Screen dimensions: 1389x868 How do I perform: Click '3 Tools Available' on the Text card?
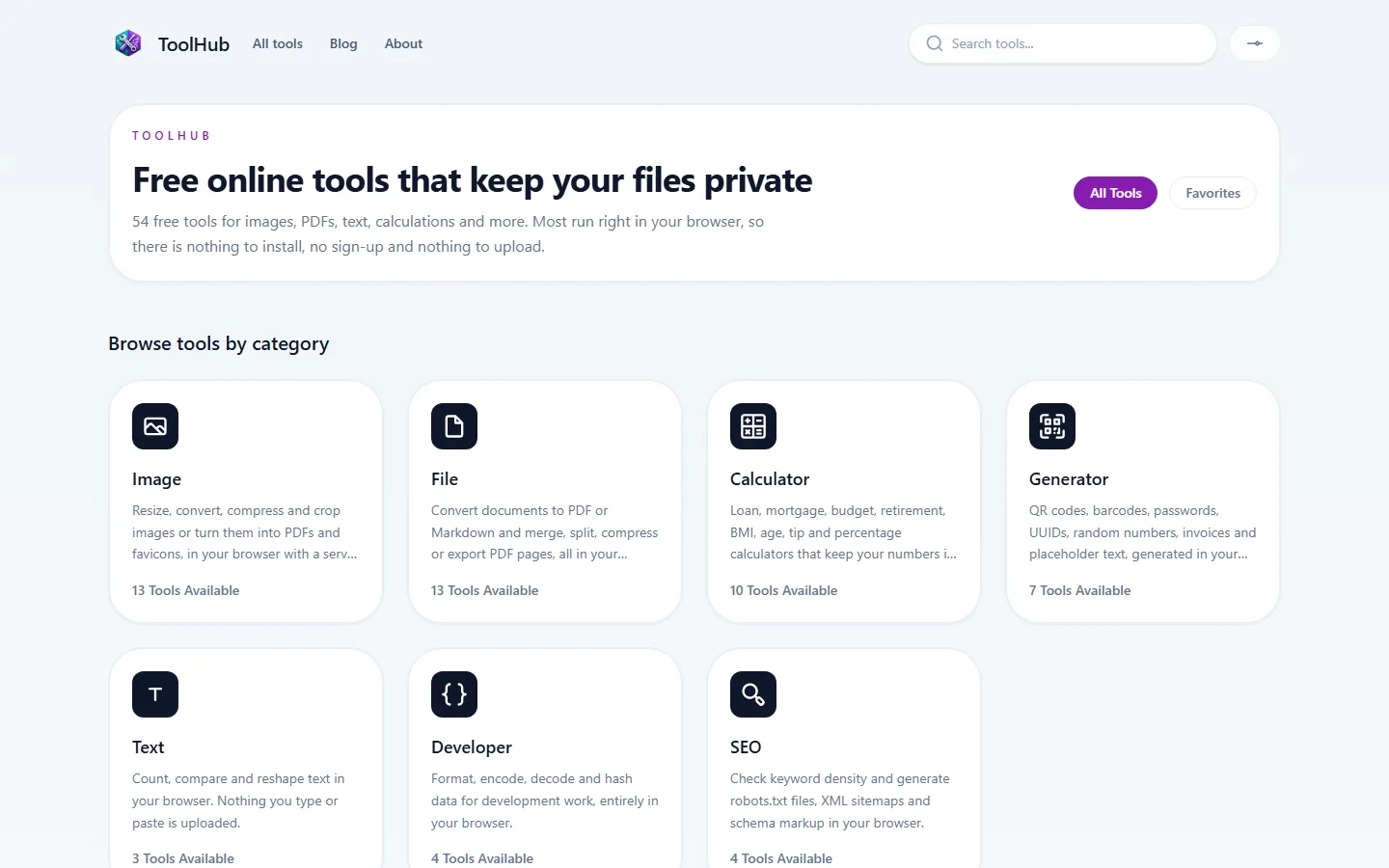click(183, 858)
